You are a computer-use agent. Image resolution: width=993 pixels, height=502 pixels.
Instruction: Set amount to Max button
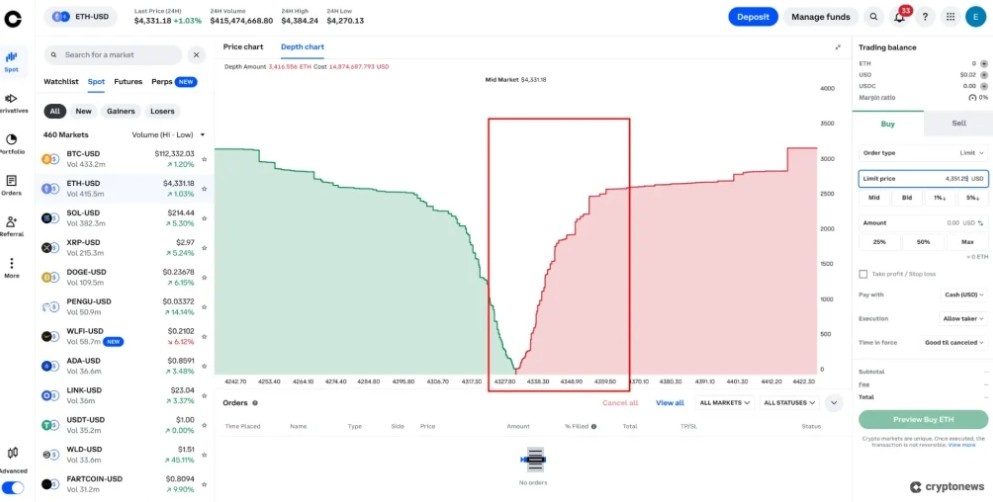(x=967, y=242)
